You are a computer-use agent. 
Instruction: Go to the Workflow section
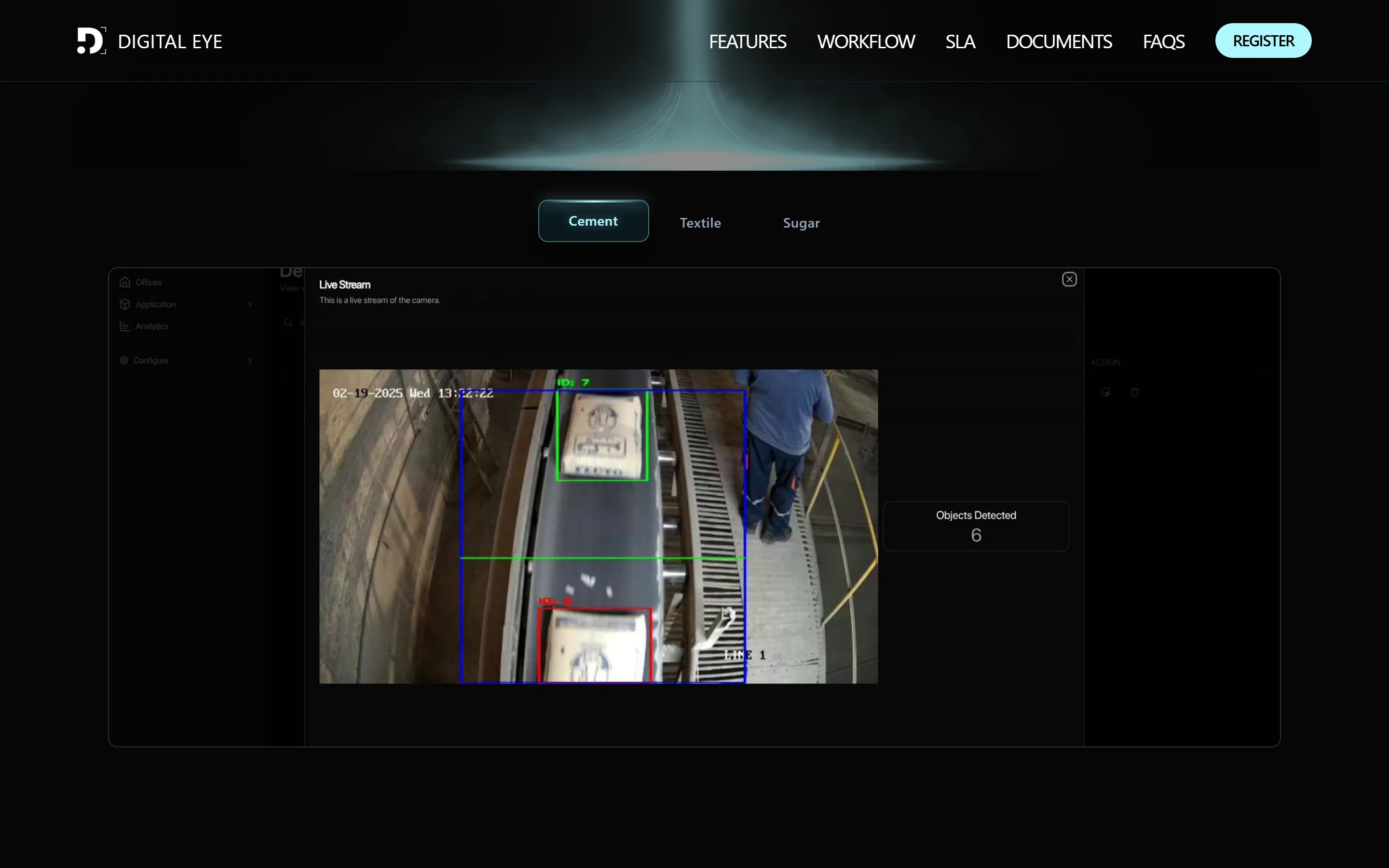tap(866, 41)
